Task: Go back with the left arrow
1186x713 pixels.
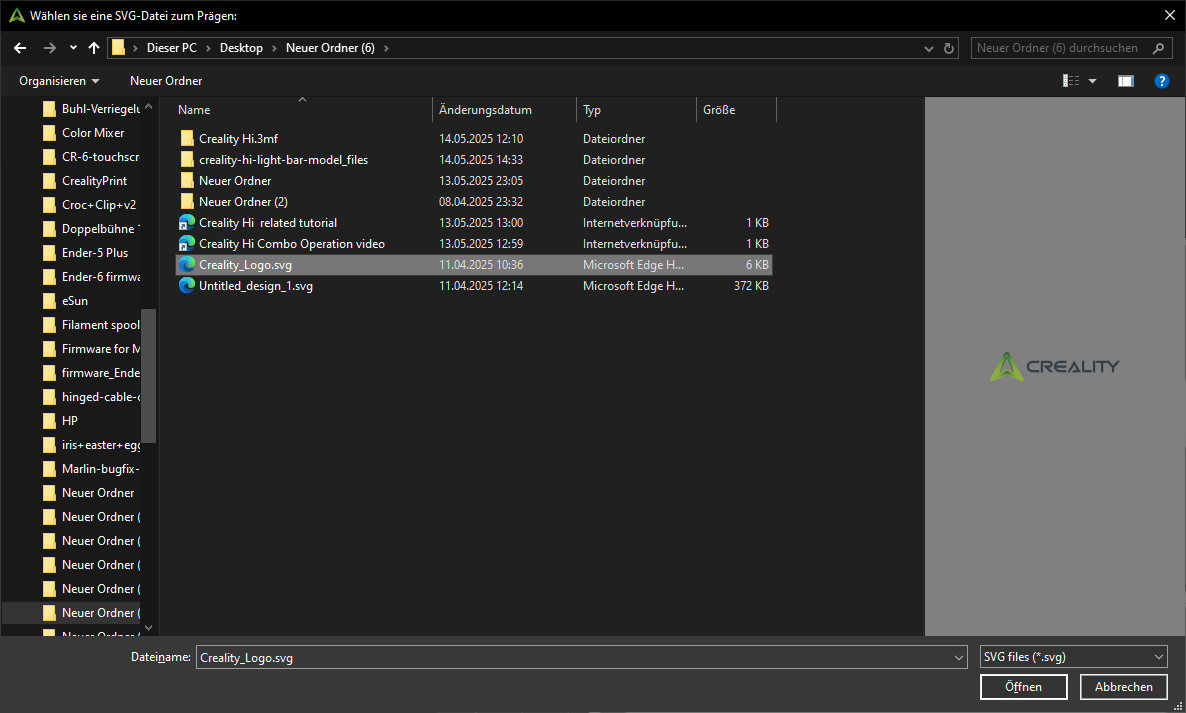Action: [x=20, y=48]
